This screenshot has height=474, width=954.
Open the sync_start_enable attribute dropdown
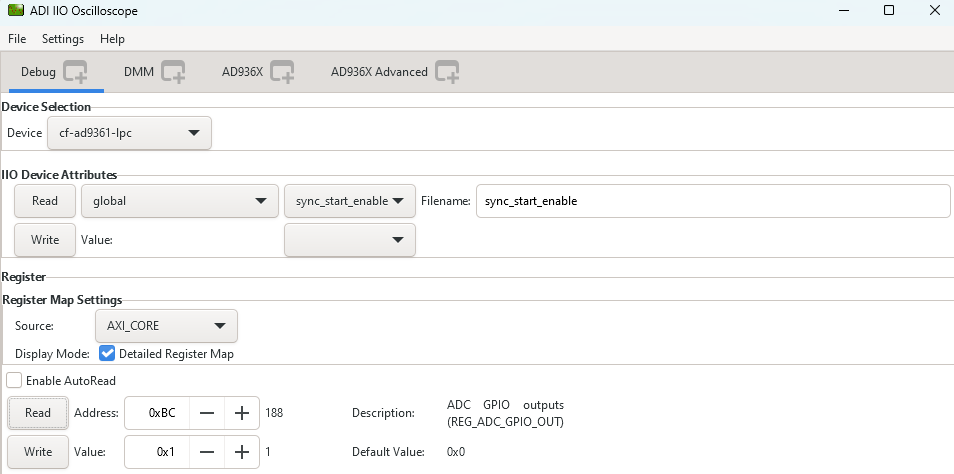tap(350, 201)
